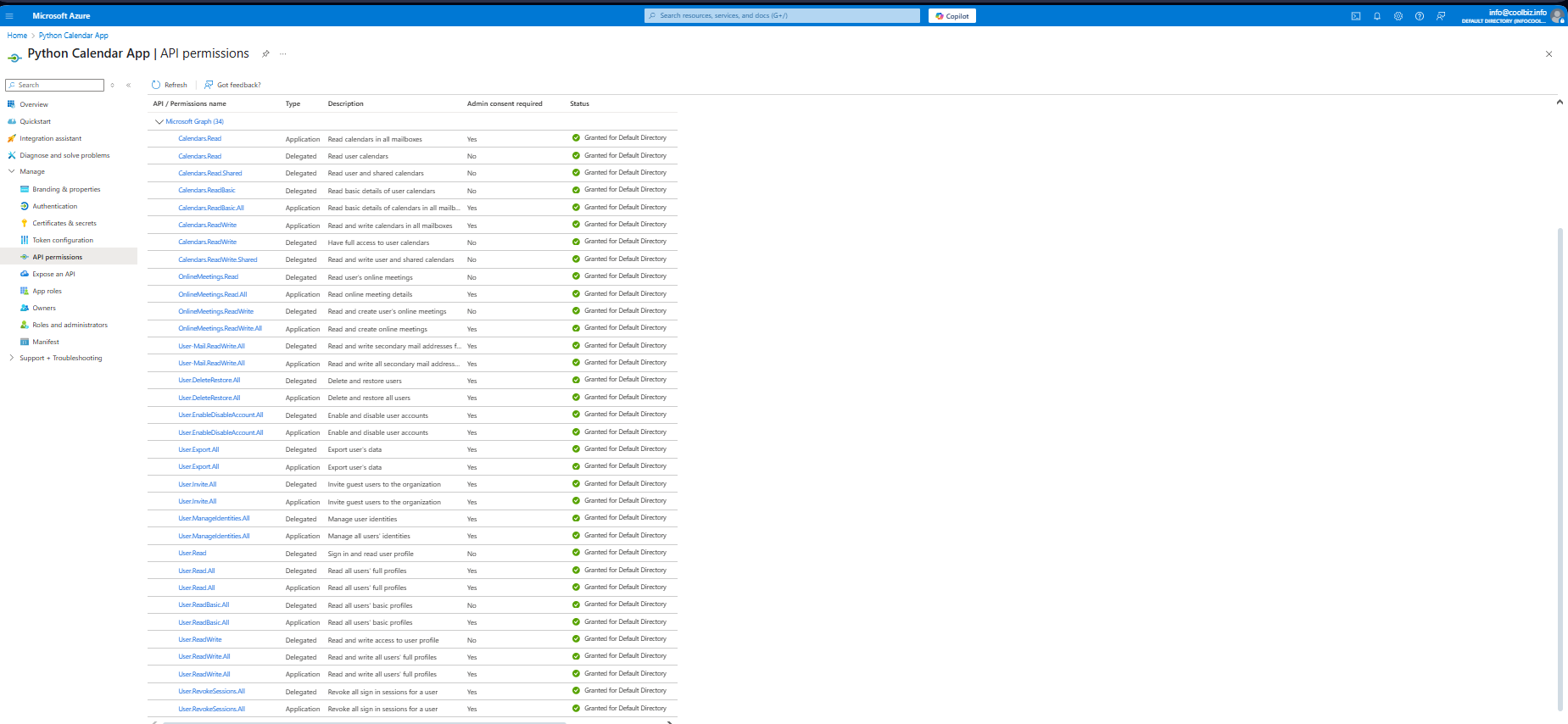The height and width of the screenshot is (724, 1568).
Task: Close the API permissions blade
Action: tap(1548, 53)
